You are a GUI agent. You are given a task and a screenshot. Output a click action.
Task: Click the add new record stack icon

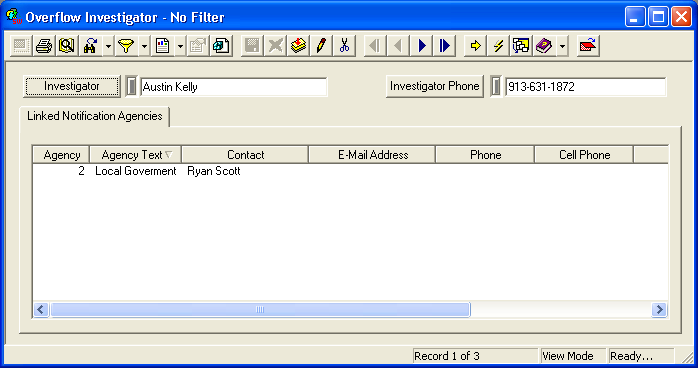(298, 45)
